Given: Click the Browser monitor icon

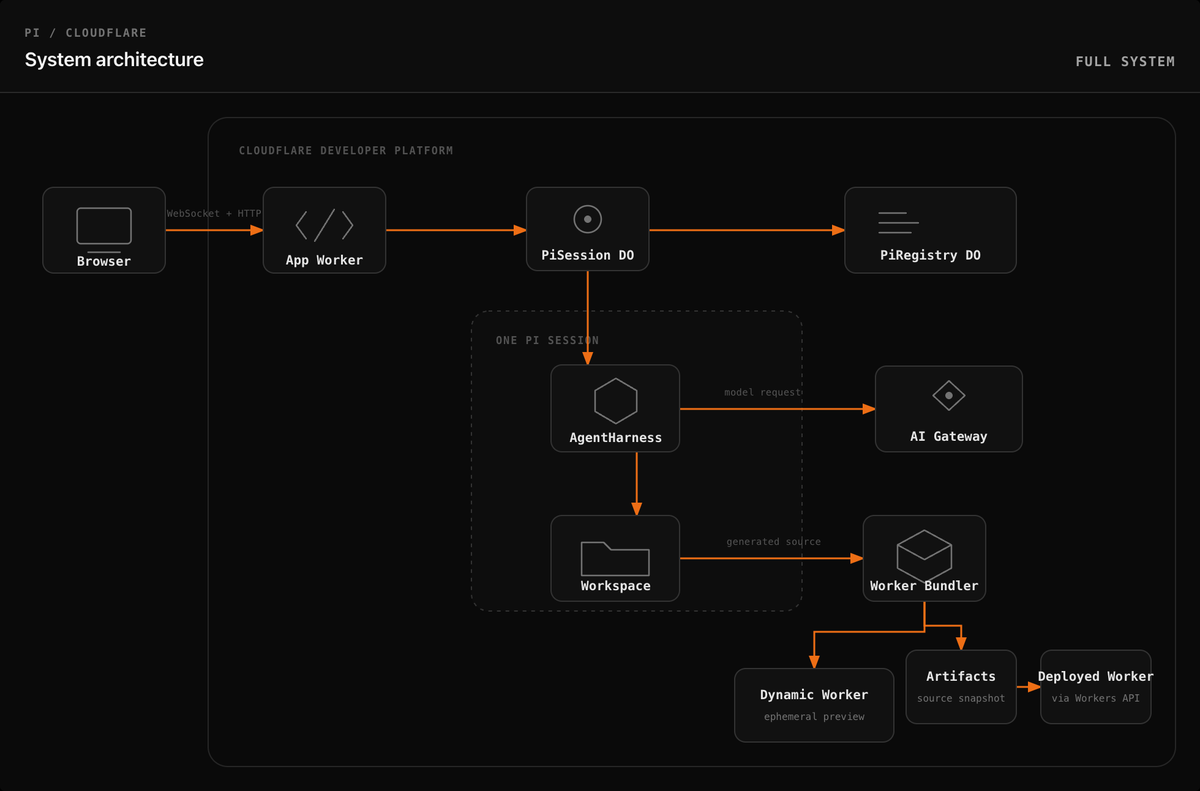Looking at the screenshot, I should tap(104, 229).
